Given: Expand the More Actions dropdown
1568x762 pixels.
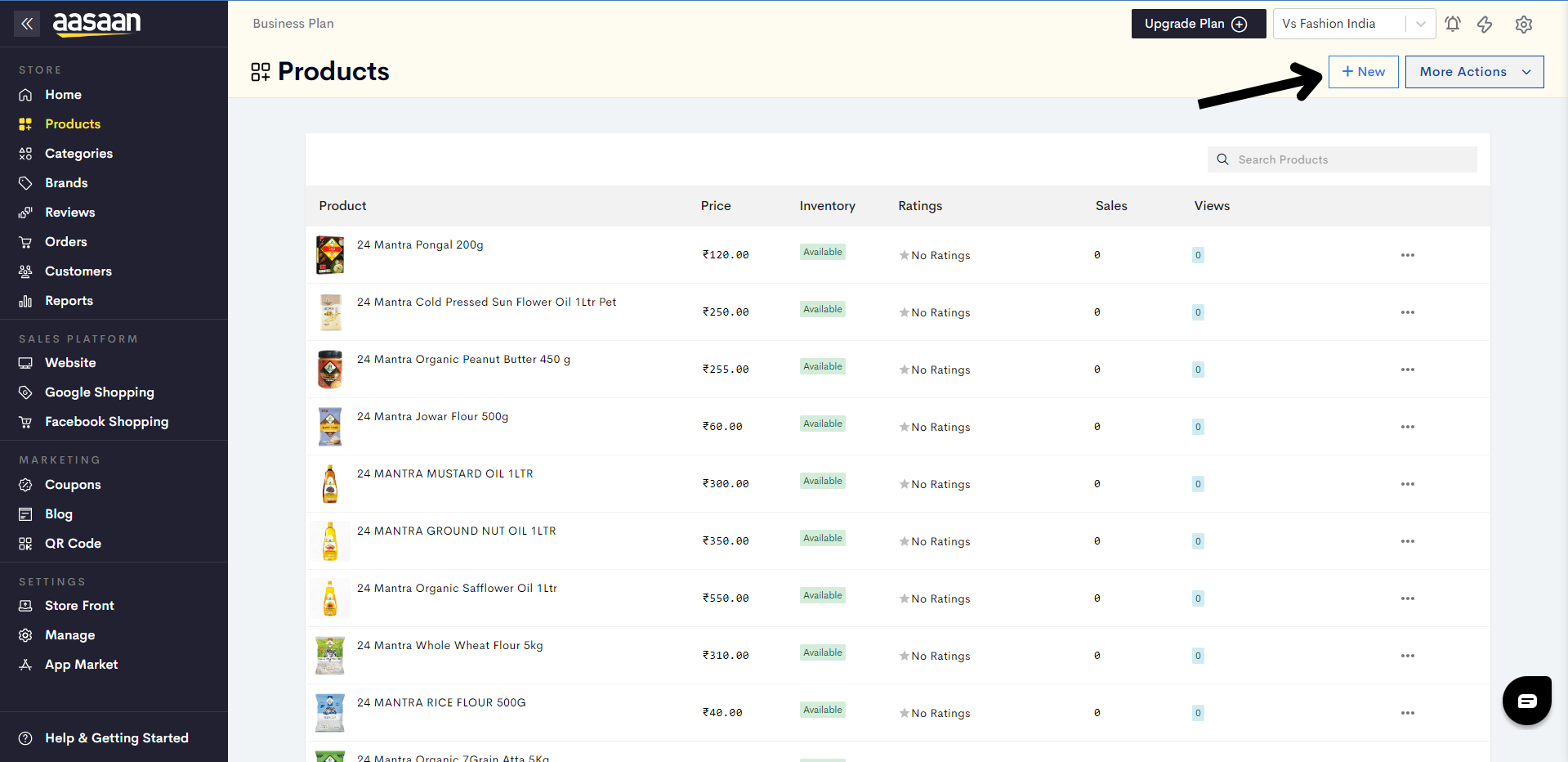Looking at the screenshot, I should point(1474,72).
